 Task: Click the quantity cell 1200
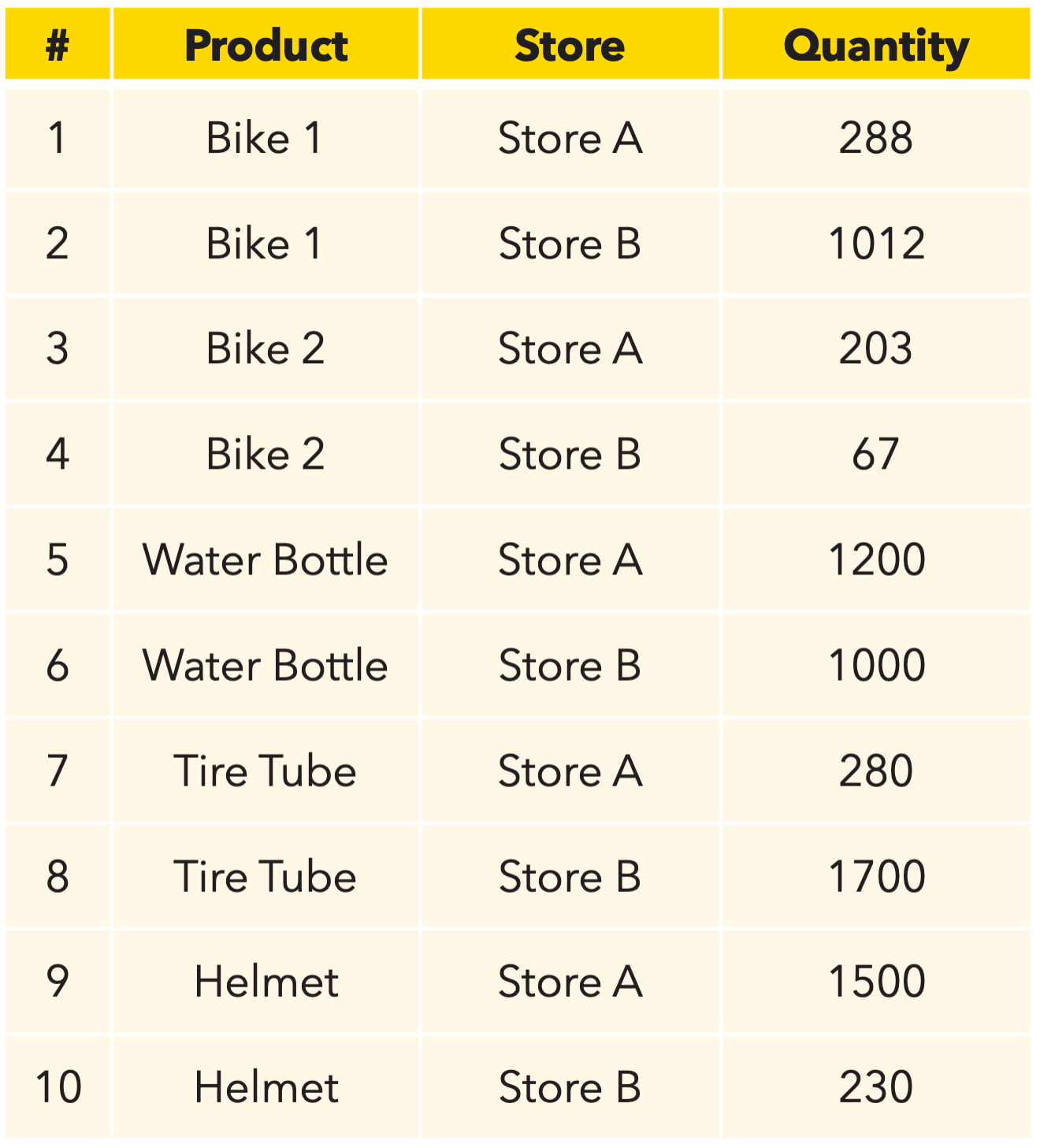pyautogui.click(x=875, y=560)
